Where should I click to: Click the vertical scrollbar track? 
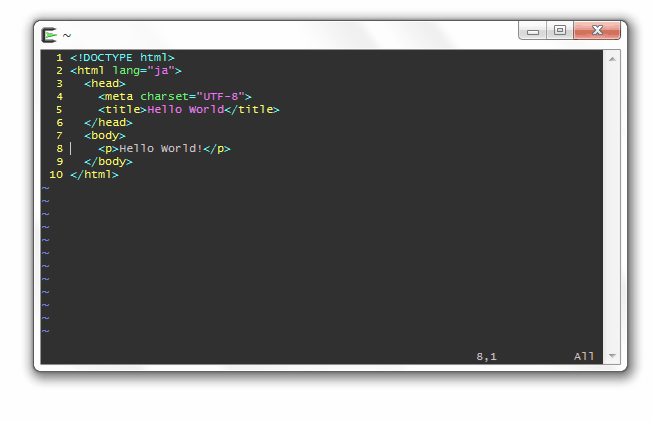(612, 207)
